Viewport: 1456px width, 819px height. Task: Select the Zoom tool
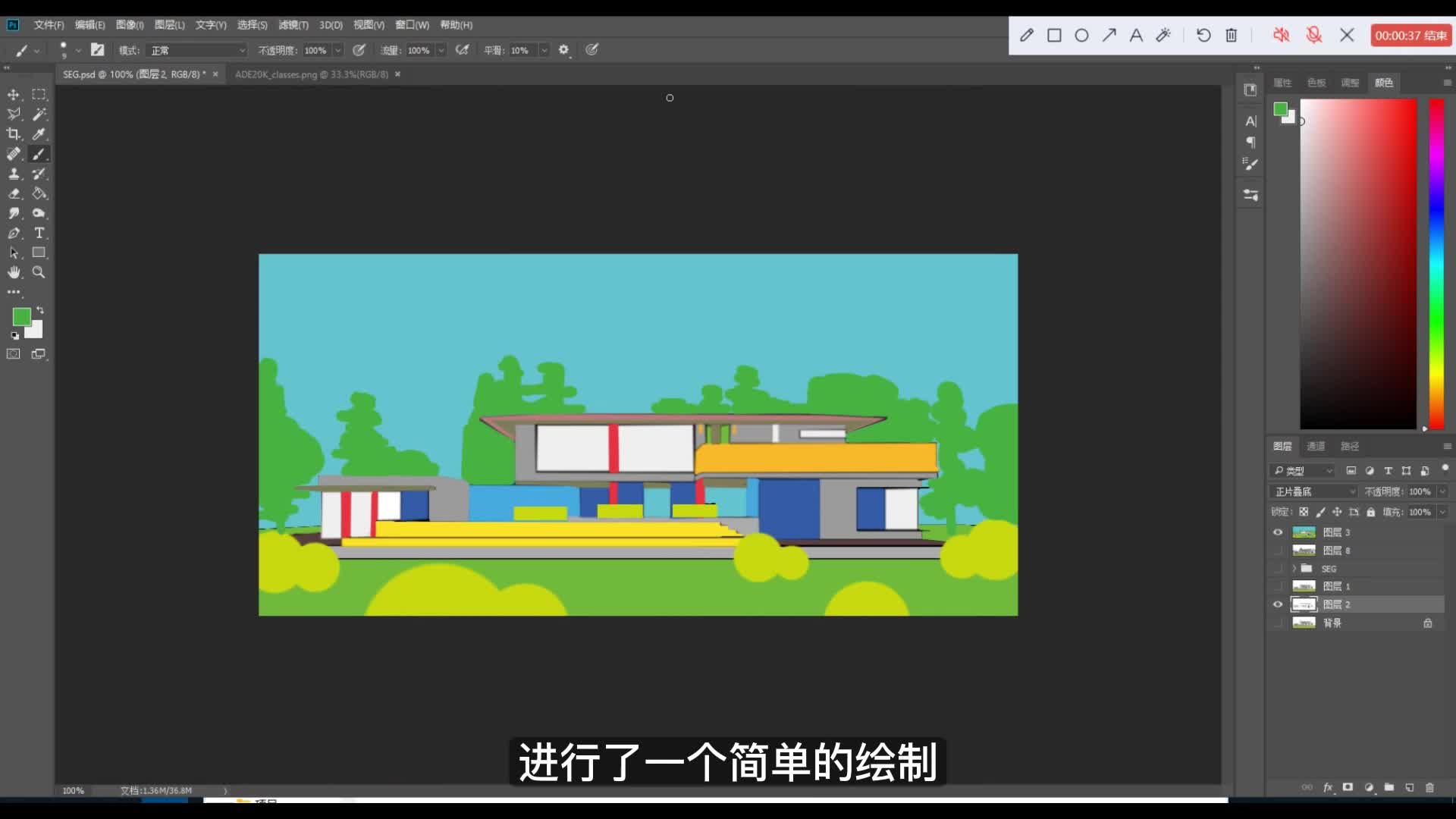(39, 272)
